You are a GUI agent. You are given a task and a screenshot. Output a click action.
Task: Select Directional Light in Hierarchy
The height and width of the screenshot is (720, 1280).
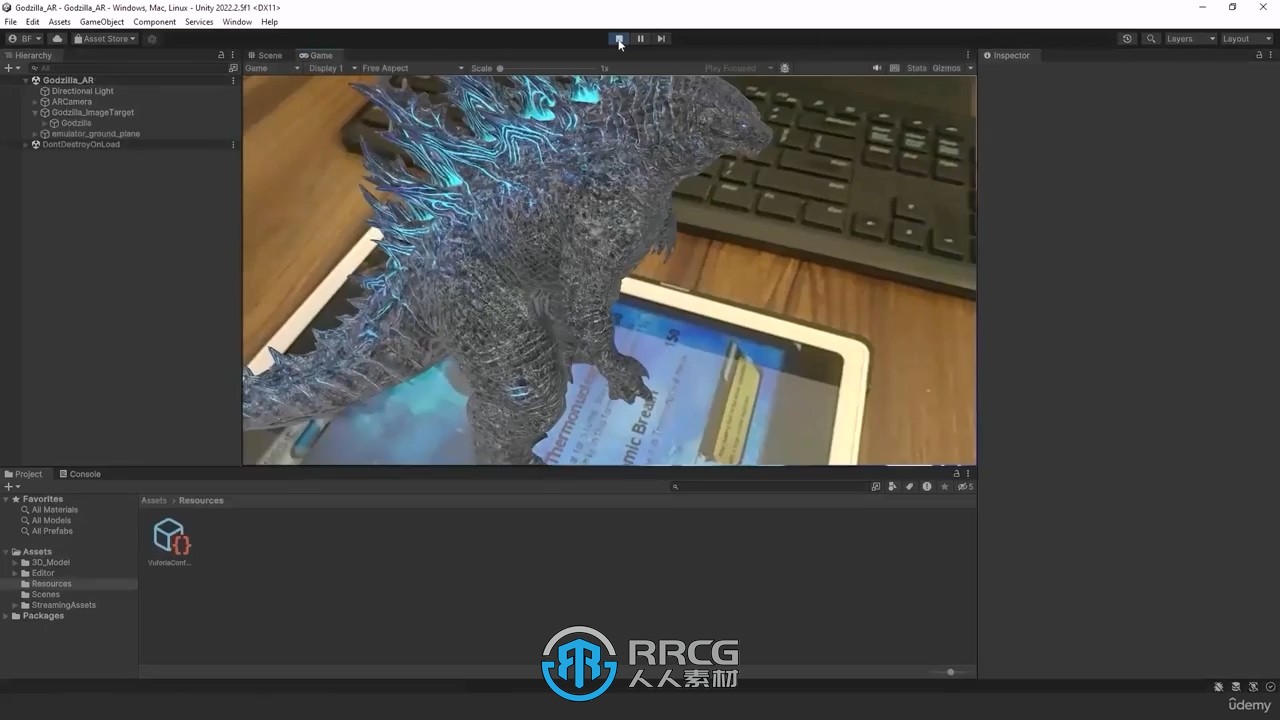pyautogui.click(x=82, y=91)
